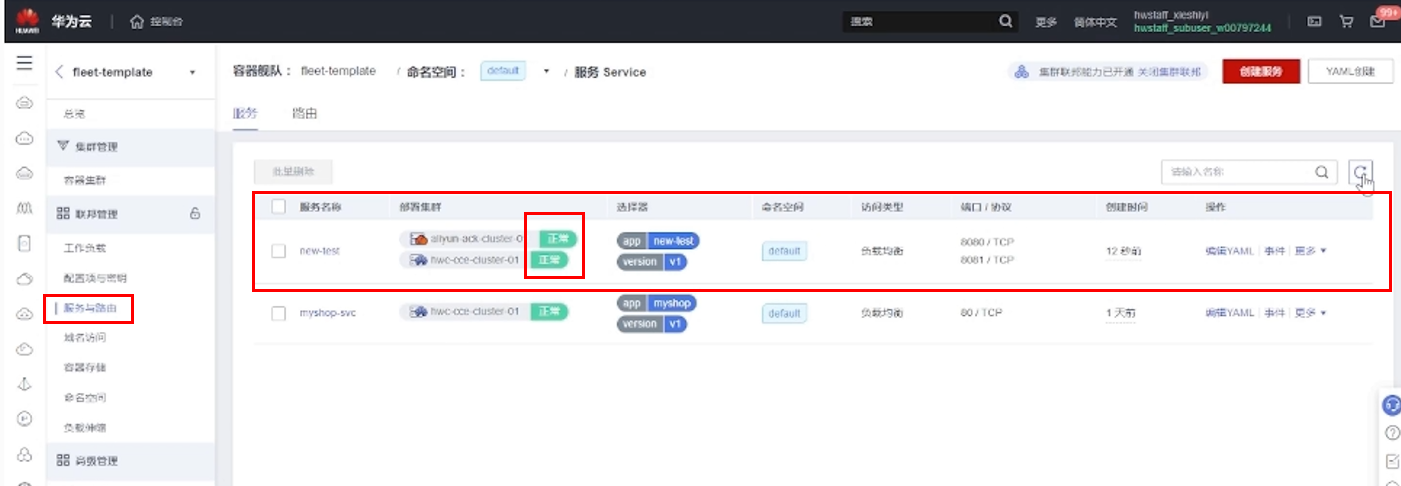The image size is (1401, 486).
Task: Click the anchor icon in left rail
Action: [25, 383]
